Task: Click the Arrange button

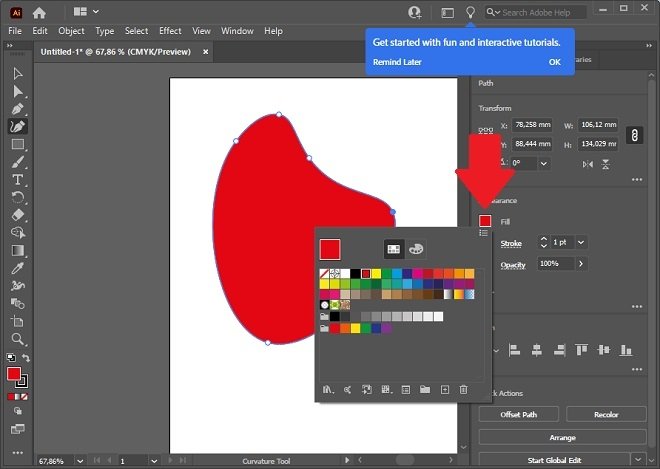Action: pyautogui.click(x=562, y=437)
